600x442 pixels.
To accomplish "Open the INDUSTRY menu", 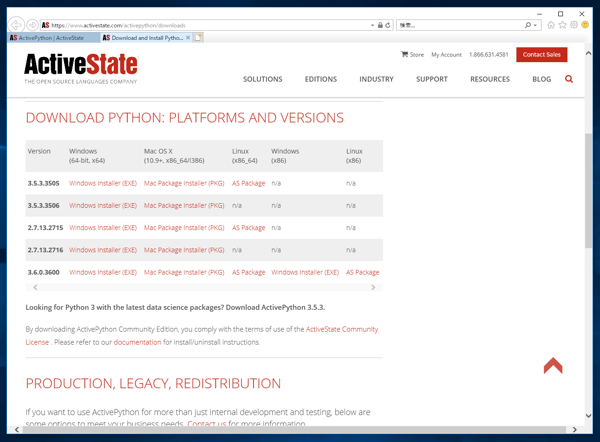I will tap(376, 79).
